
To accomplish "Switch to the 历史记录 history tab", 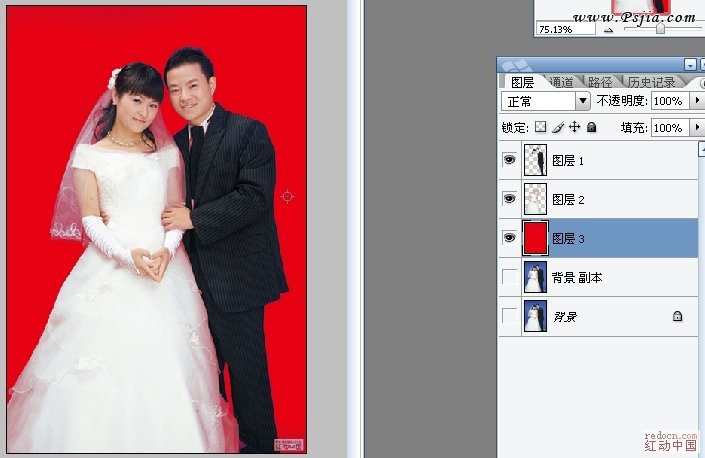I will (651, 82).
